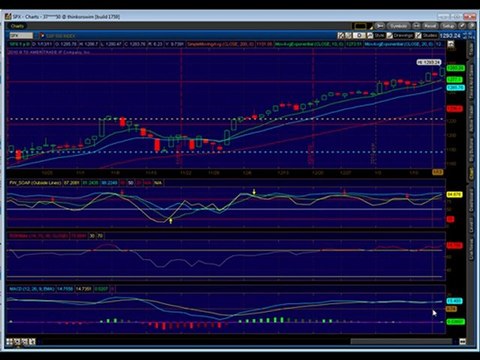Click the wide timeframe button before Style
Viewport: 480px width, 360px height.
[x=359, y=35]
